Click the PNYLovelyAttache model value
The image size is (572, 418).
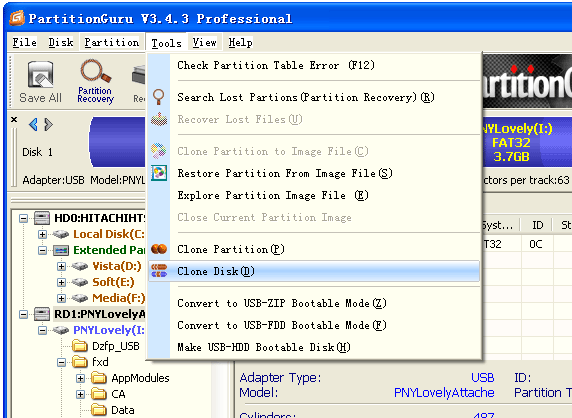[x=444, y=392]
